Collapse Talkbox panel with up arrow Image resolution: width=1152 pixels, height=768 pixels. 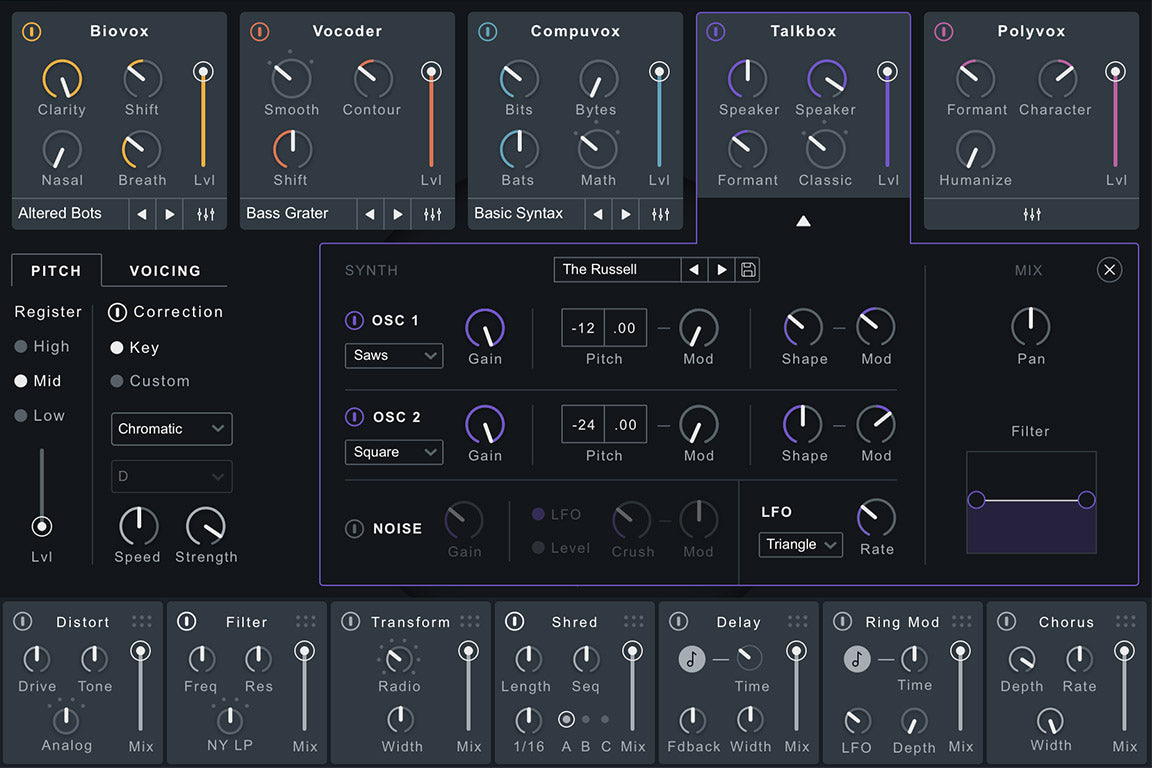(x=803, y=220)
